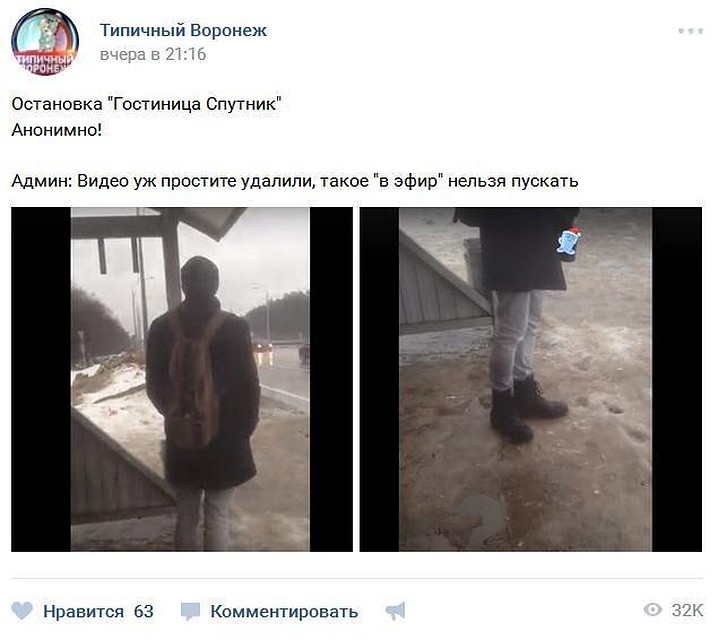The width and height of the screenshot is (727, 640).
Task: Click the Анонимно! text line
Action: pos(57,130)
